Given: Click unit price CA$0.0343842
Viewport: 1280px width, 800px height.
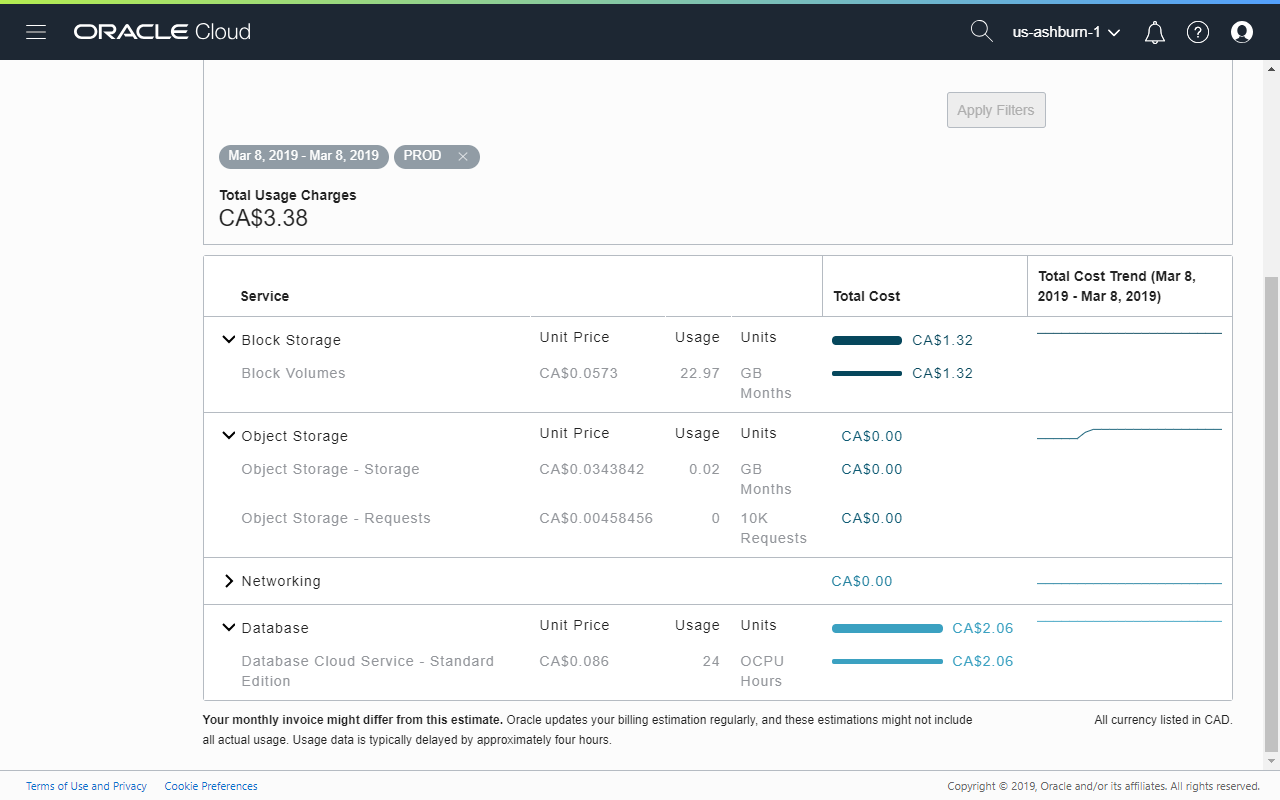Looking at the screenshot, I should [x=592, y=469].
